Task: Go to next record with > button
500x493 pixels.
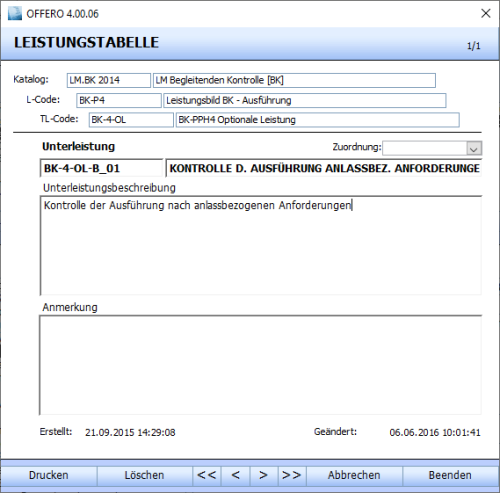Action: (x=264, y=476)
